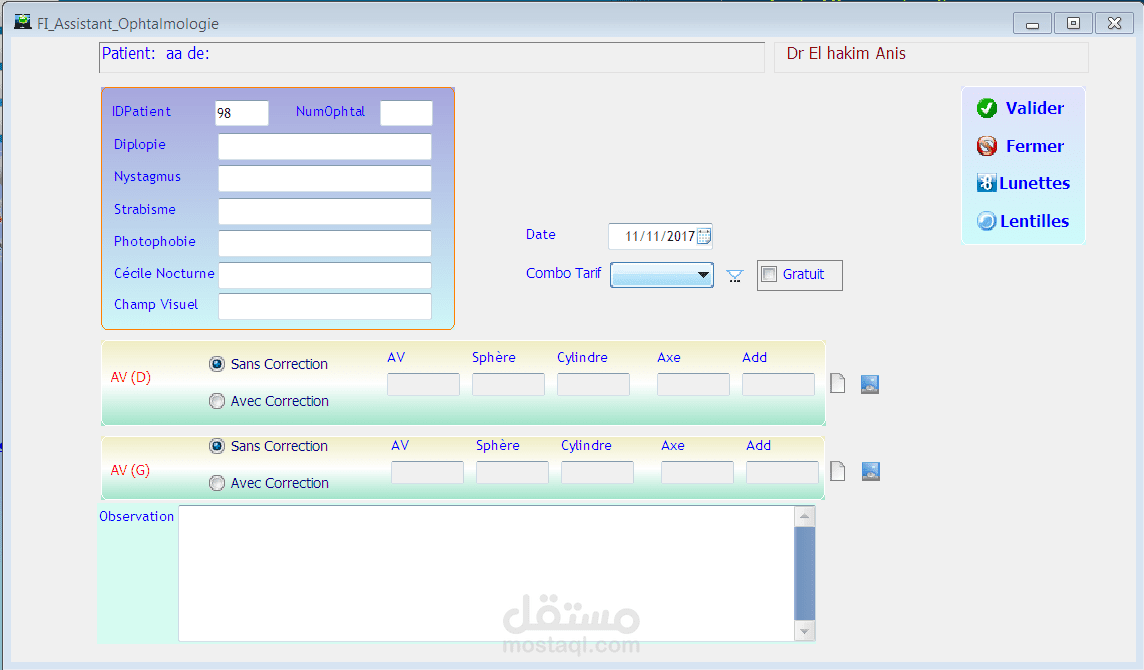Viewport: 1144px width, 670px height.
Task: Click the Axe field in the AV (G) row
Action: click(697, 472)
